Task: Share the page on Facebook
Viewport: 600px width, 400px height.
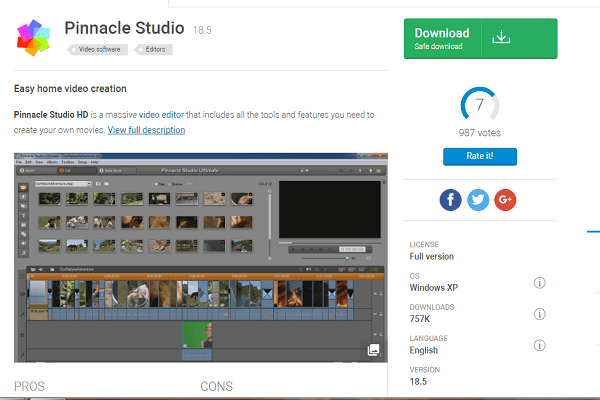Action: [450, 200]
